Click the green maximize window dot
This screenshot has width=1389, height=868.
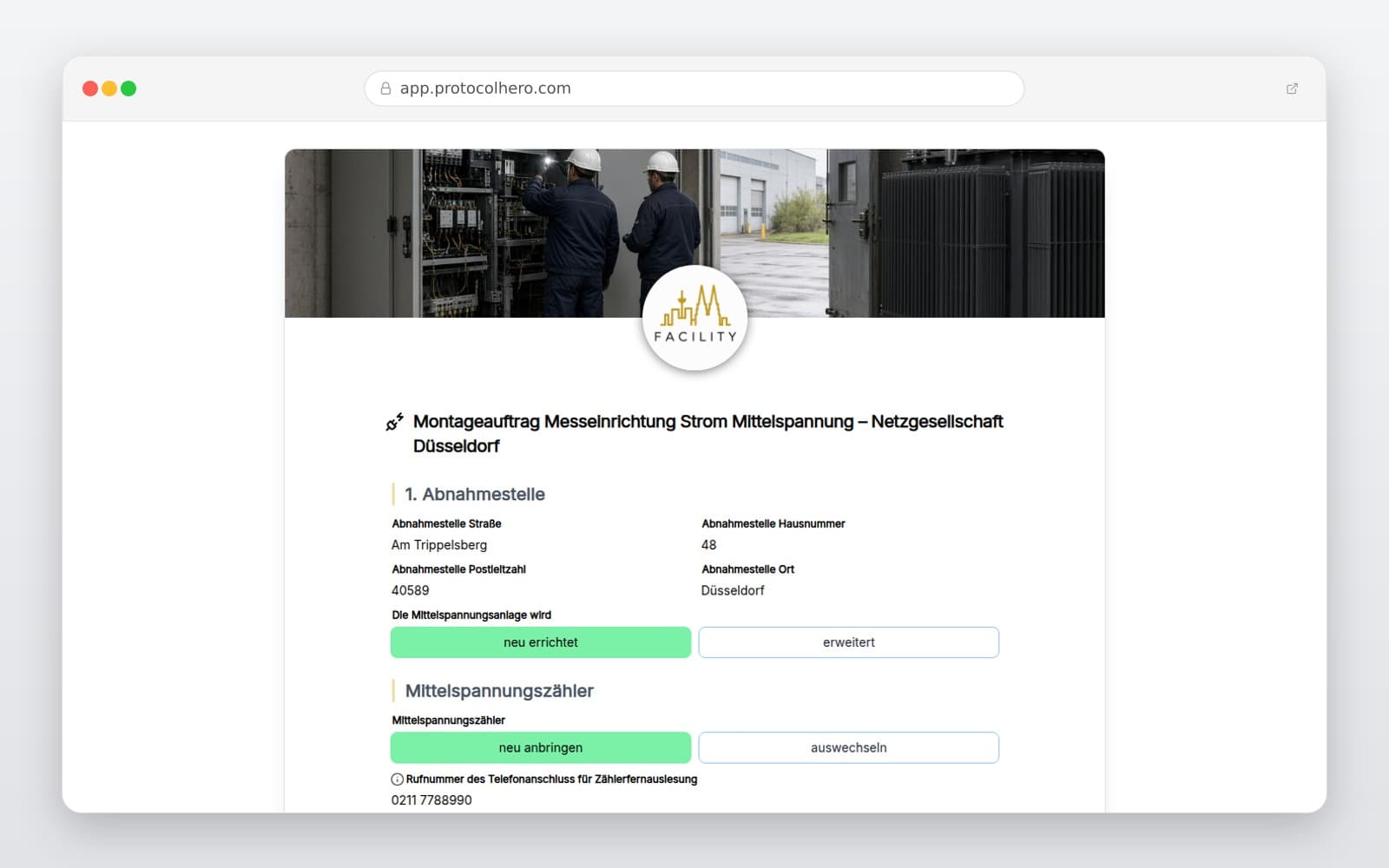pos(128,89)
